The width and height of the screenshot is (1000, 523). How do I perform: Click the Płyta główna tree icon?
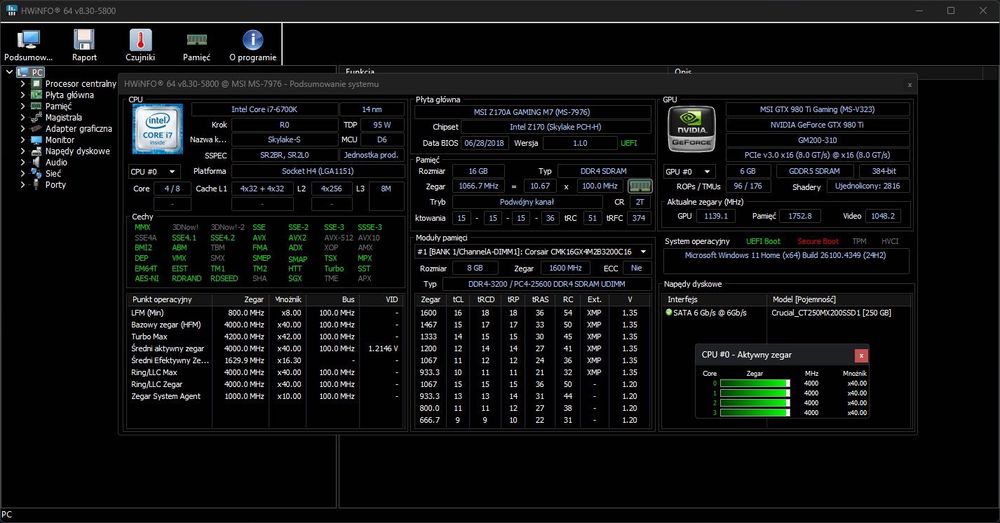[36, 95]
